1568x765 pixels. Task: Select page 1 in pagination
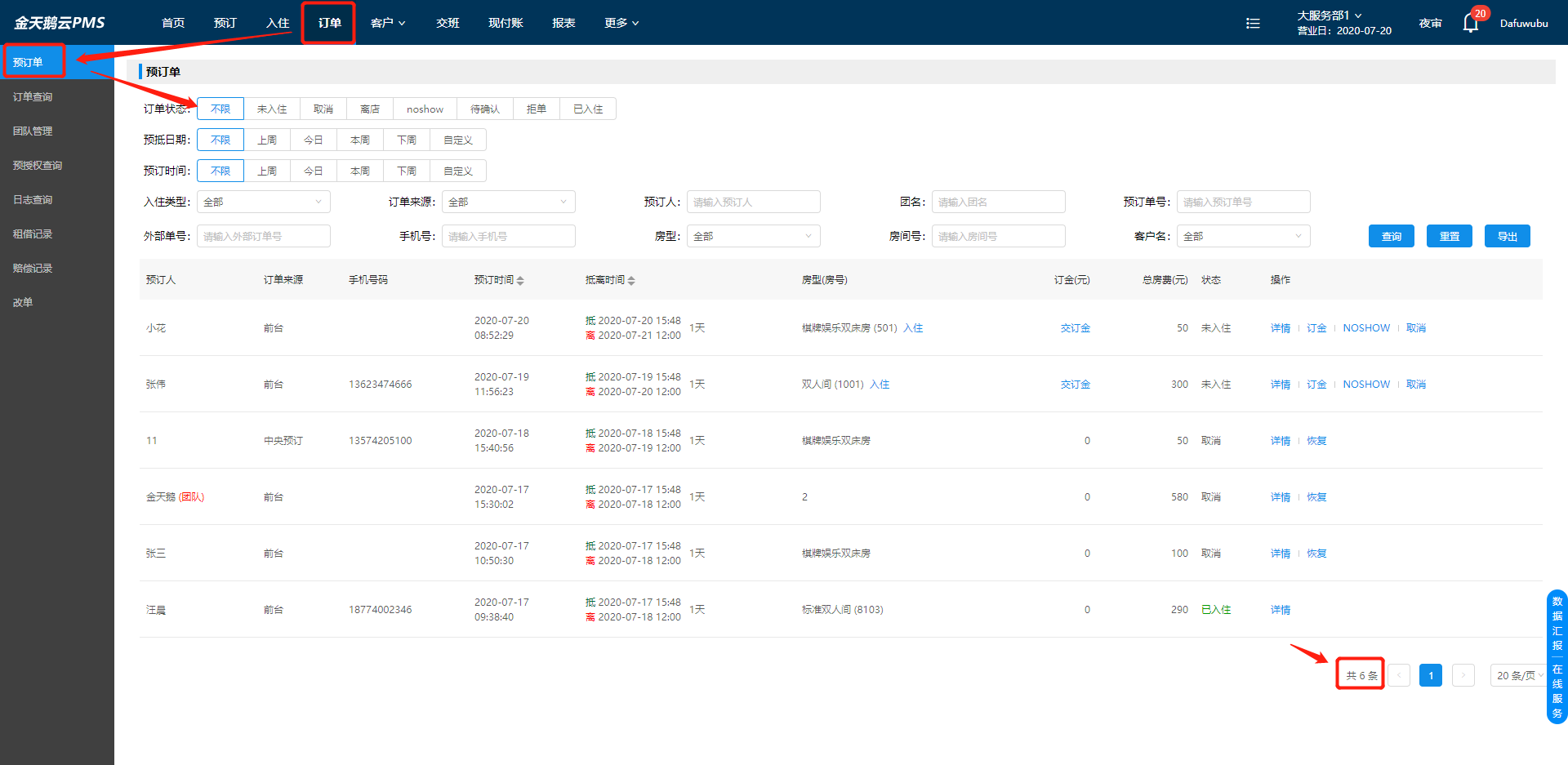[x=1431, y=675]
